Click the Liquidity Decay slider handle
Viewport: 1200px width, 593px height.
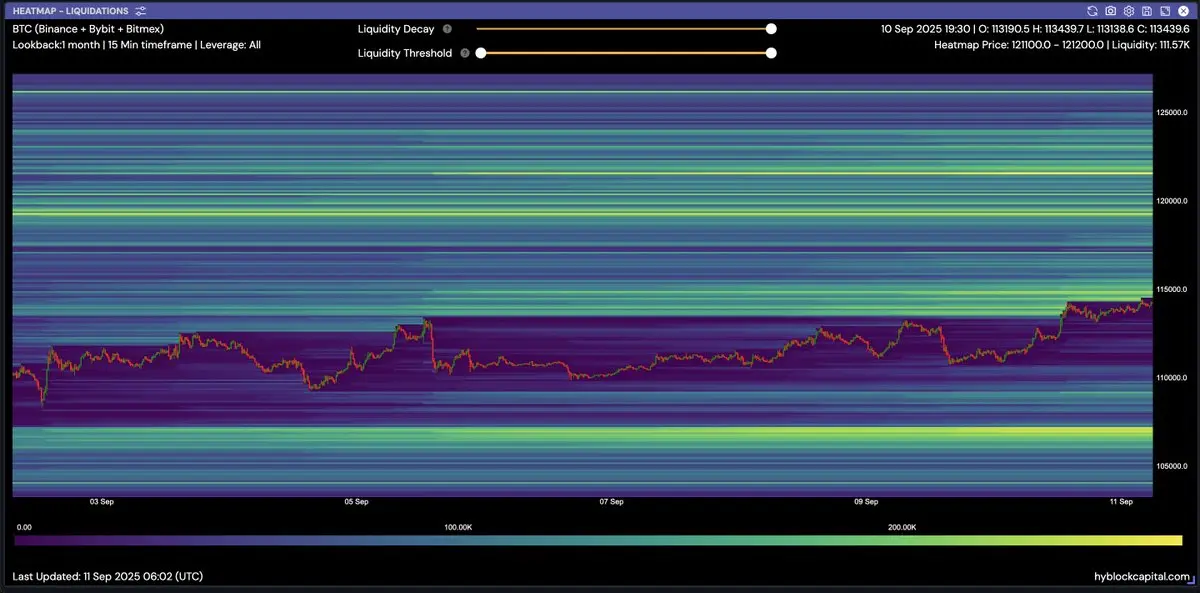pyautogui.click(x=771, y=29)
